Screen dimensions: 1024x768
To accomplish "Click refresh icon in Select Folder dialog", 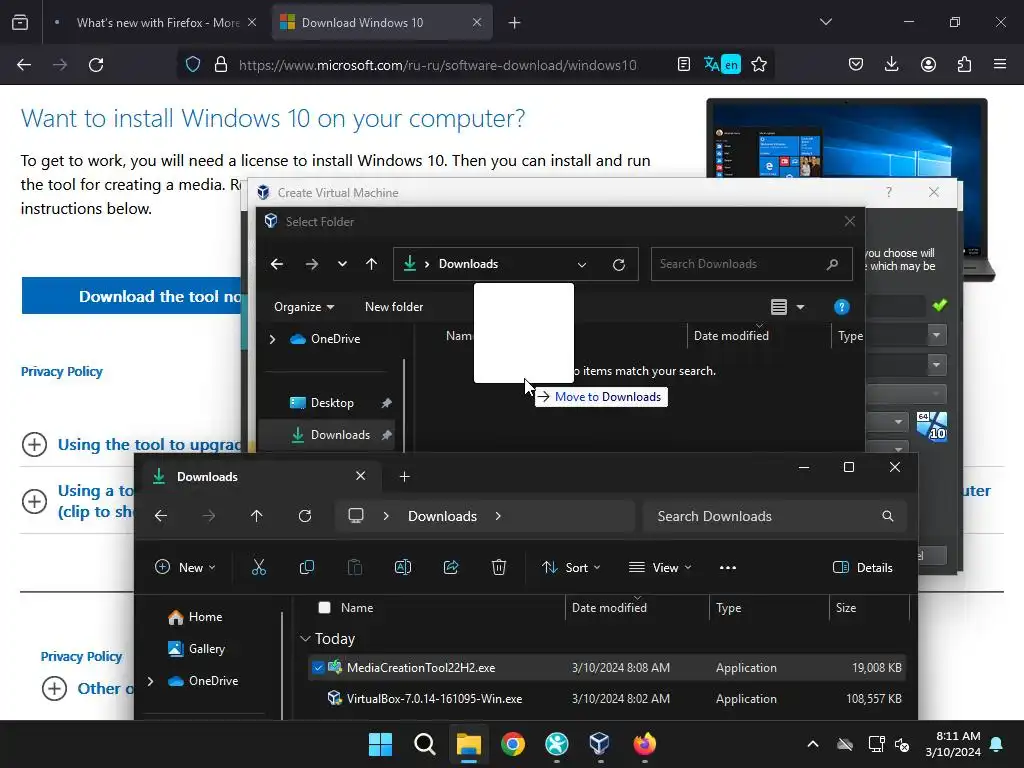I will click(619, 264).
